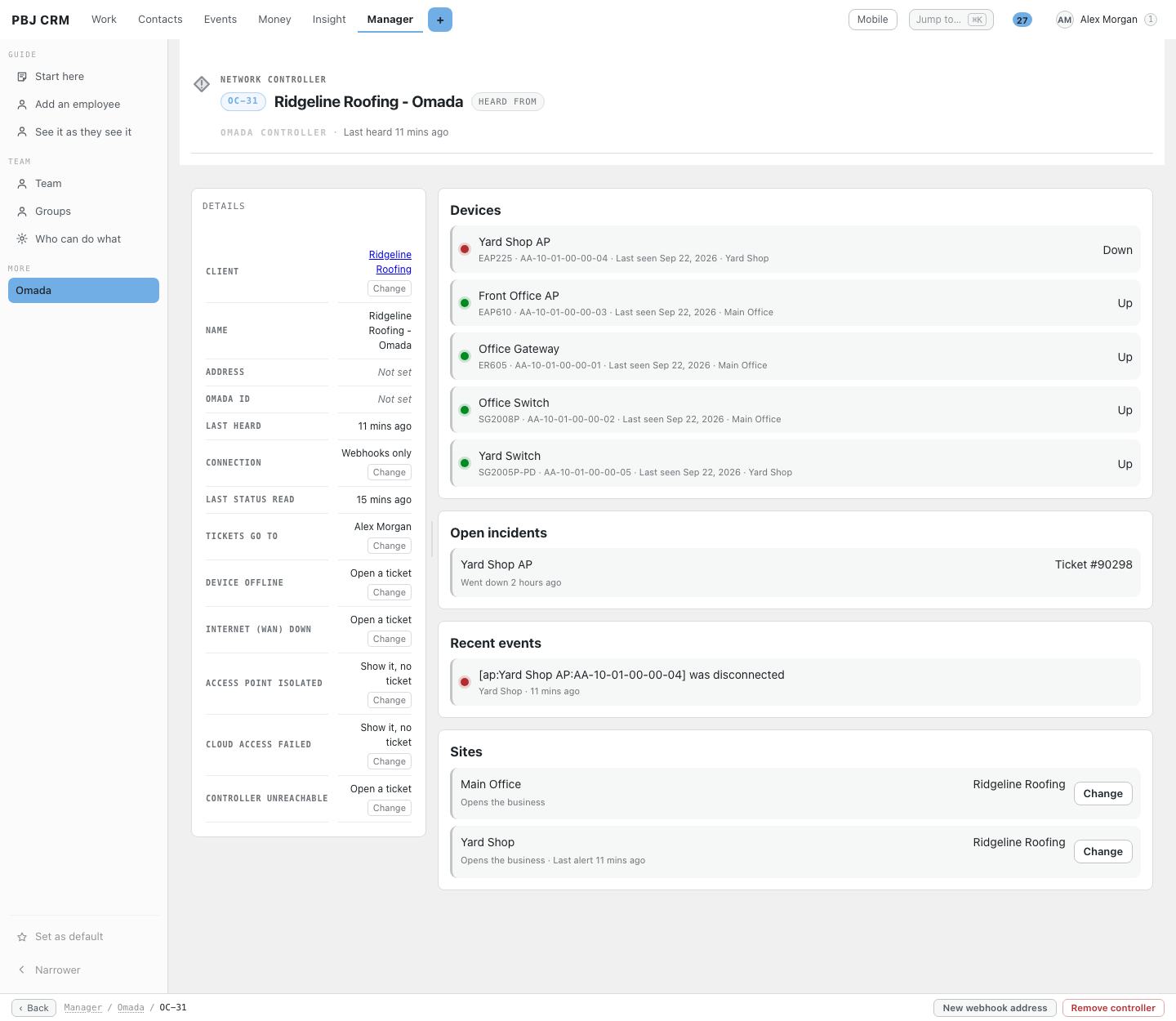This screenshot has width=1176, height=1021.
Task: Change who Tickets go to
Action: pyautogui.click(x=390, y=546)
